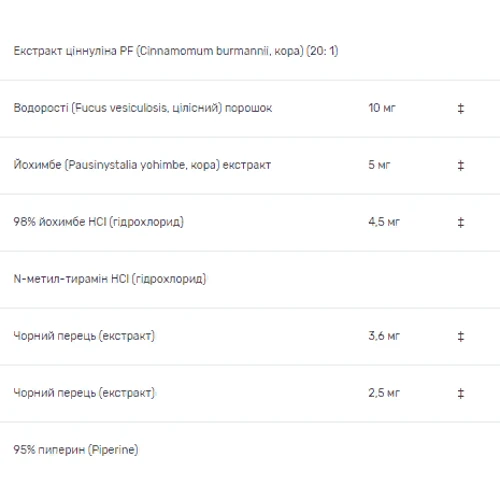The height and width of the screenshot is (500, 500).
Task: Click the double dagger symbol beside 5 мг
Action: click(x=461, y=165)
